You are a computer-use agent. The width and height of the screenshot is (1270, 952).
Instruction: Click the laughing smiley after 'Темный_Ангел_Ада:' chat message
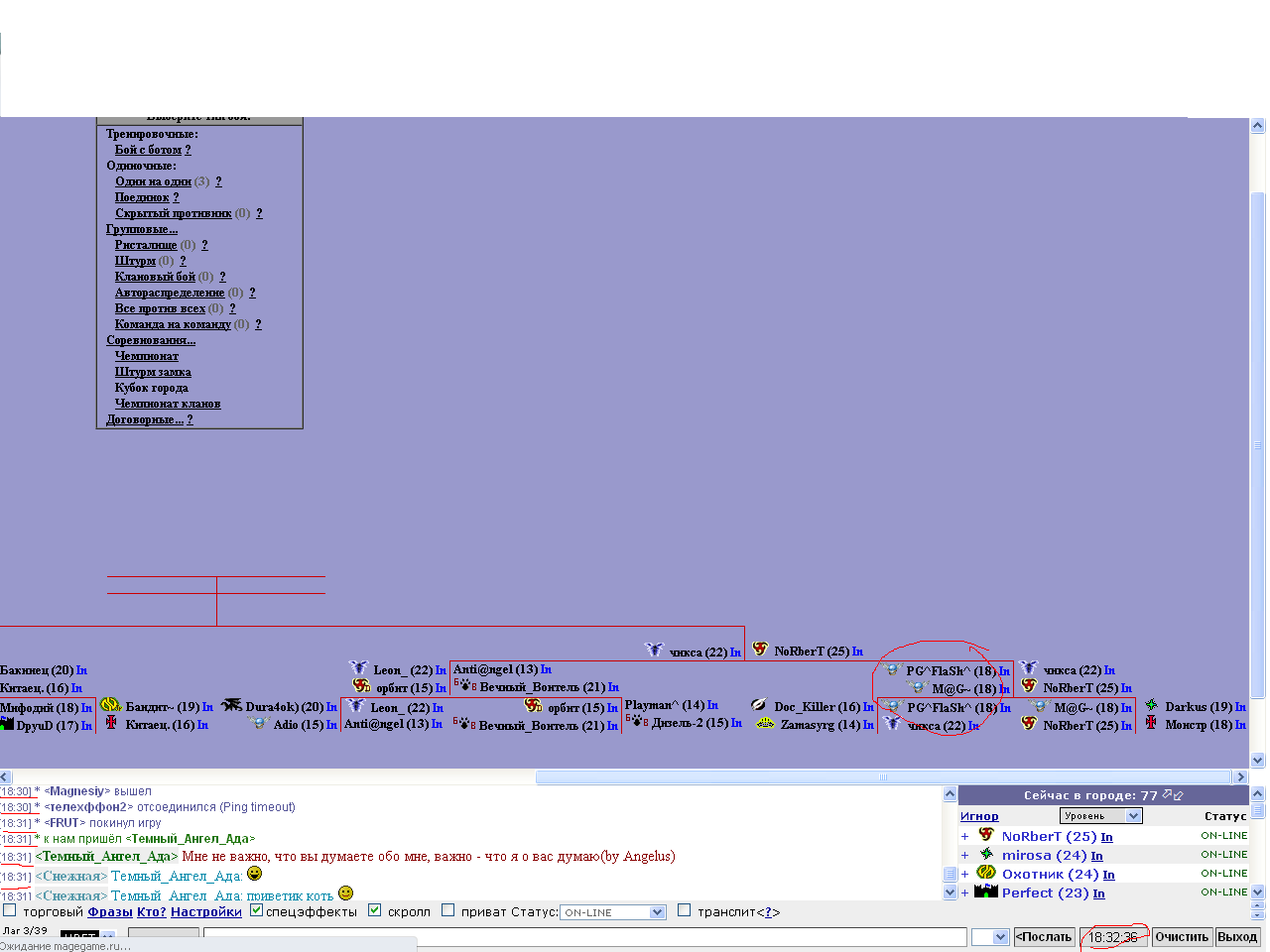coord(254,874)
